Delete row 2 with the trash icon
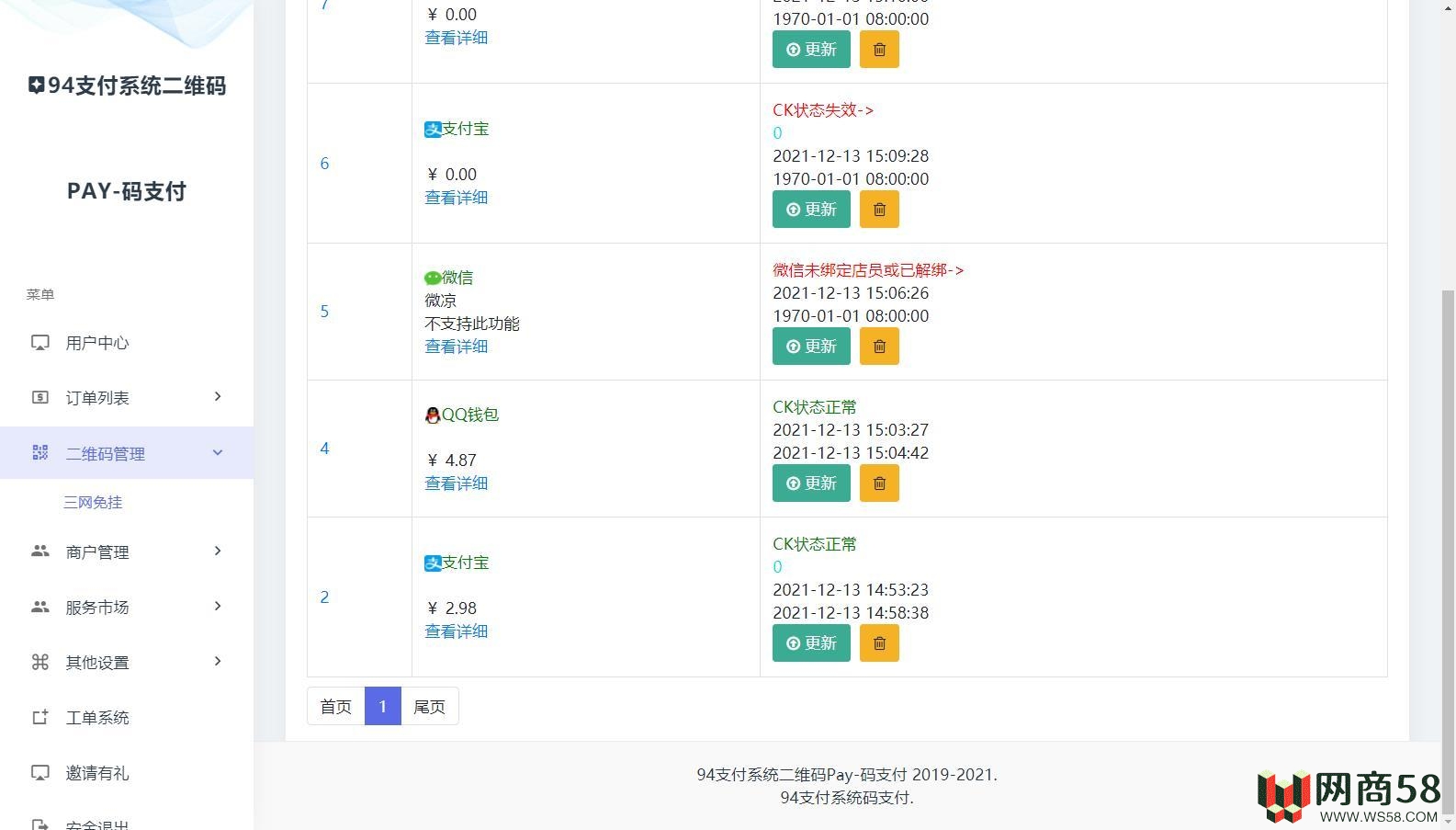This screenshot has width=1456, height=830. [x=879, y=642]
